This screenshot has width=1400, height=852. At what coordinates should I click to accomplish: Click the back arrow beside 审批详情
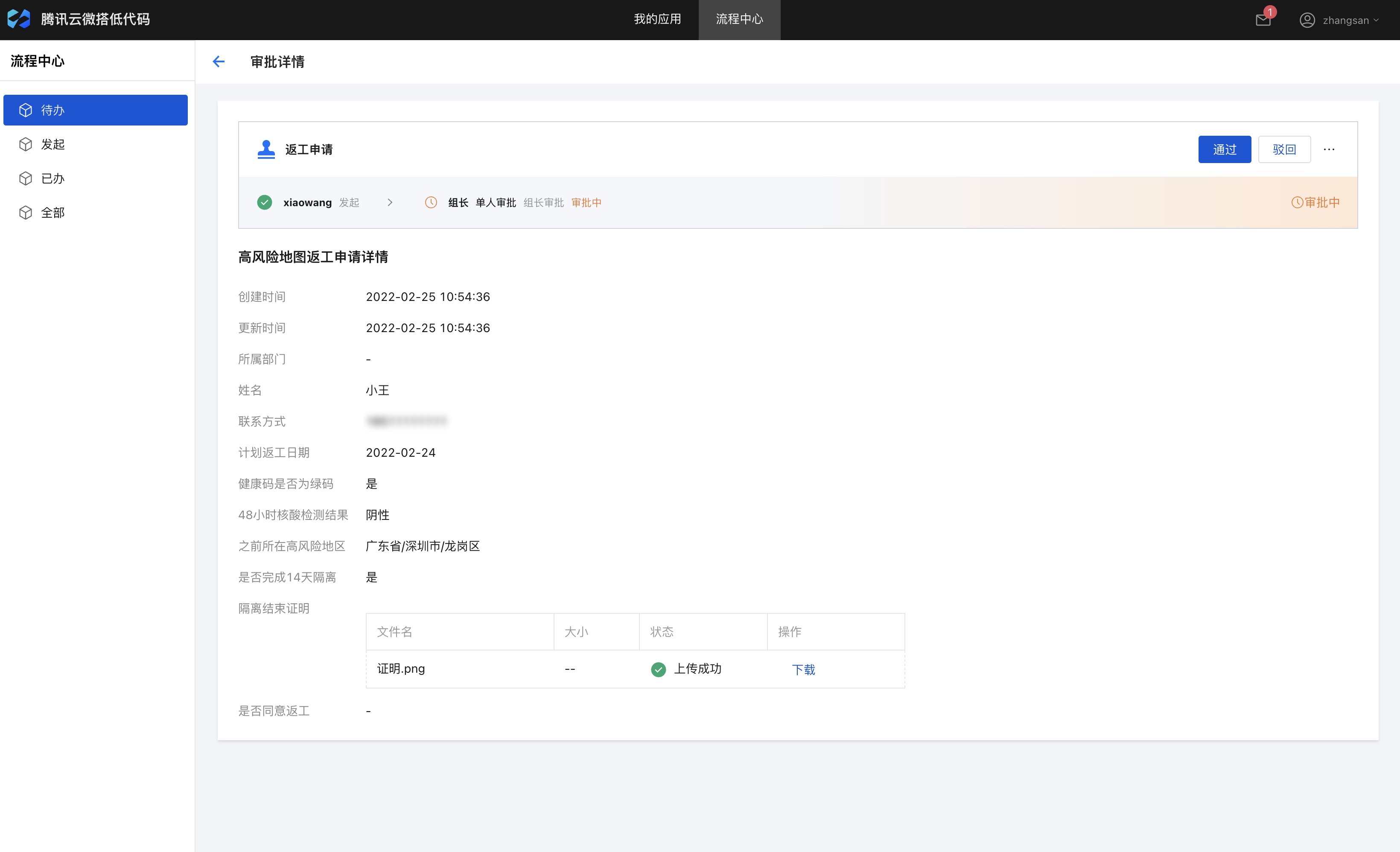click(219, 61)
